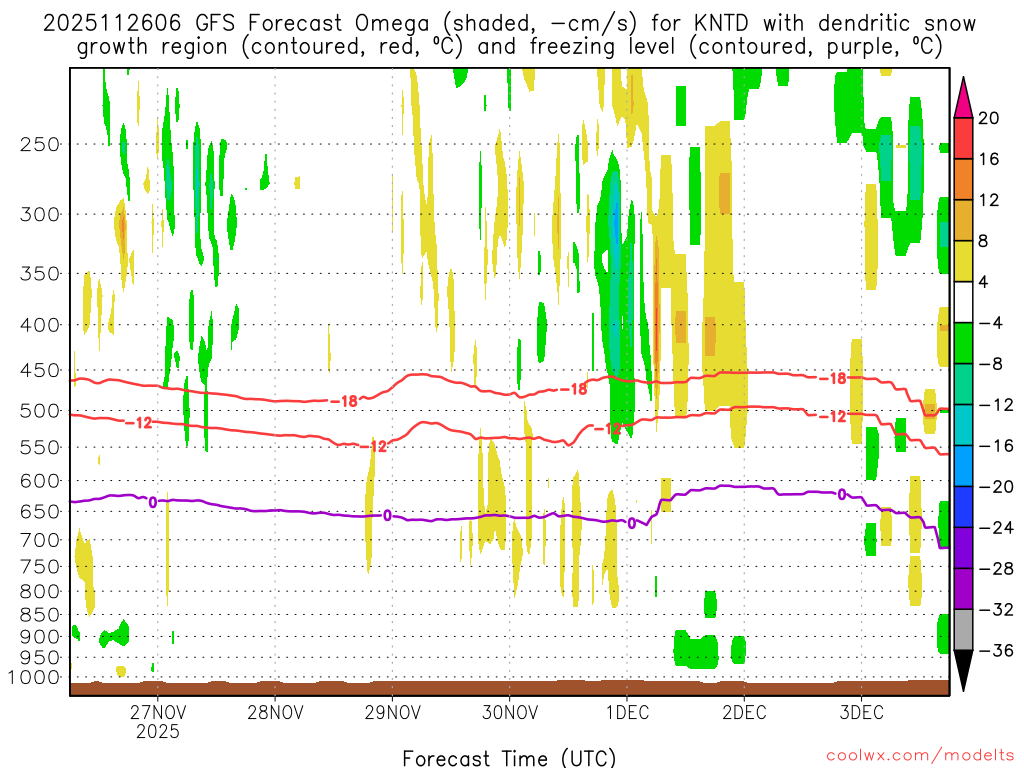Click the 29NOV date label

(392, 712)
